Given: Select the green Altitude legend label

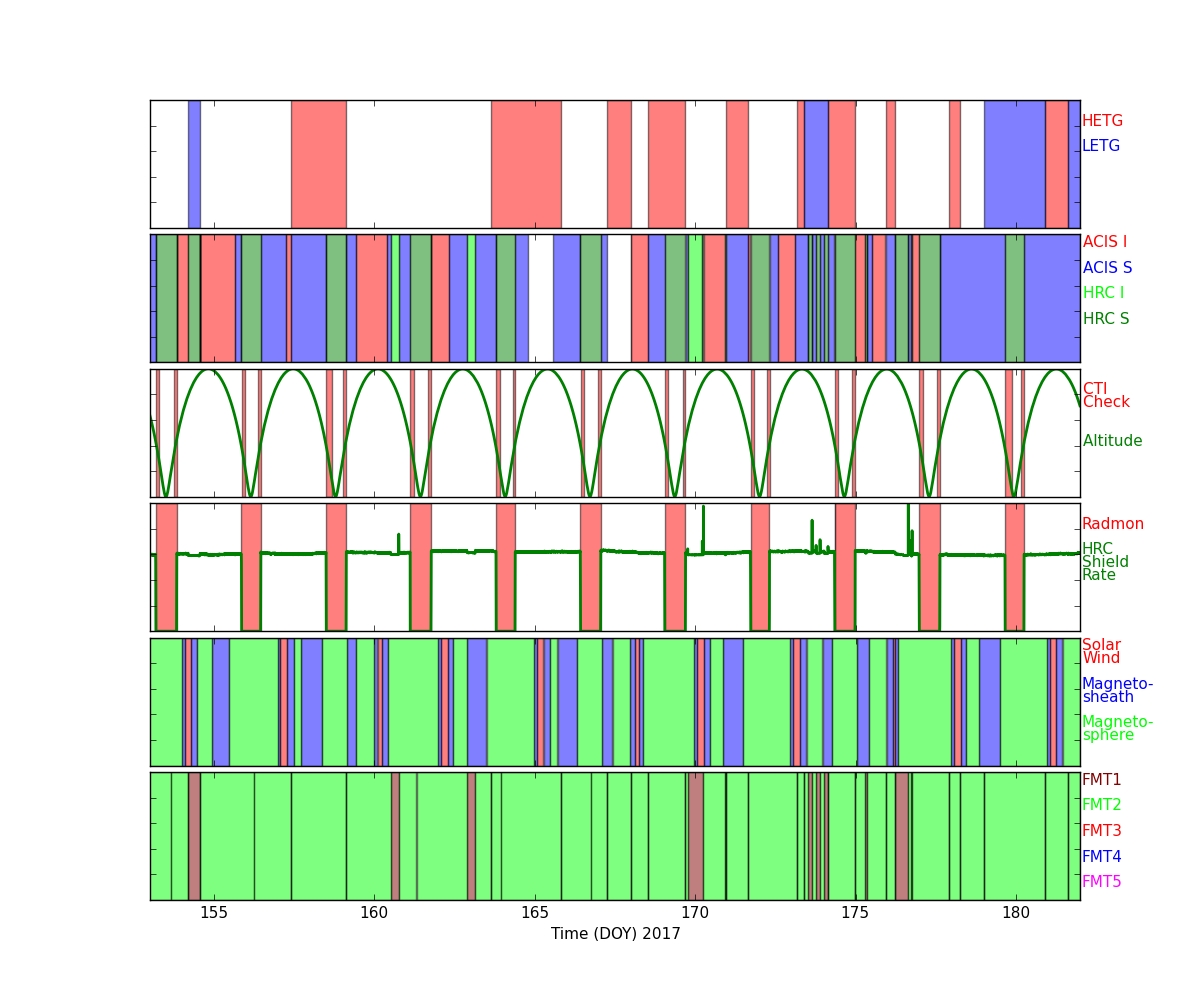Looking at the screenshot, I should (1112, 441).
